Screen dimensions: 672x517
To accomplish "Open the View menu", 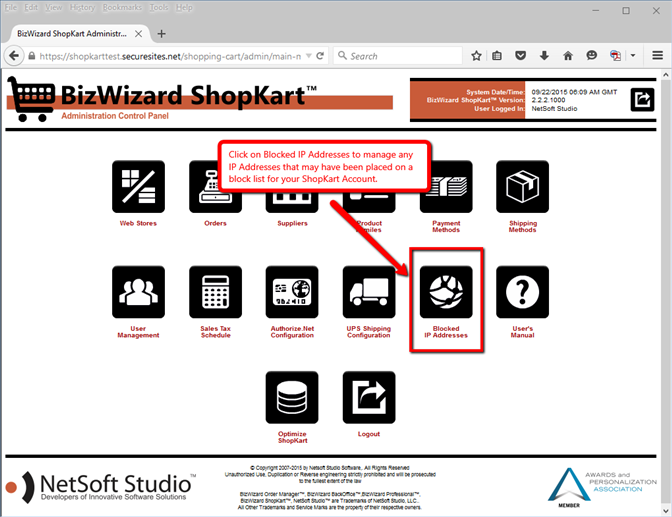I will (54, 8).
